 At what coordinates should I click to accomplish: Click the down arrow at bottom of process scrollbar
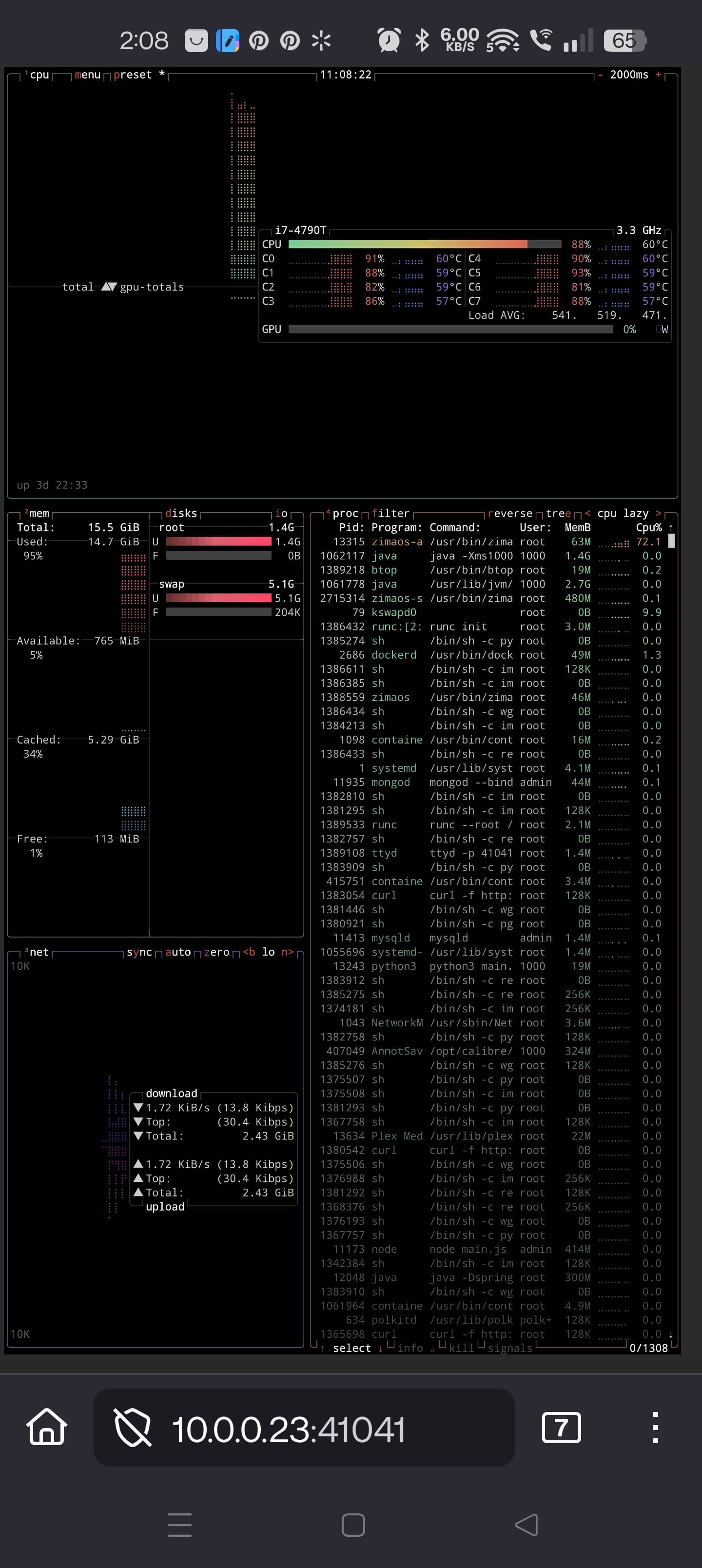tap(671, 1334)
